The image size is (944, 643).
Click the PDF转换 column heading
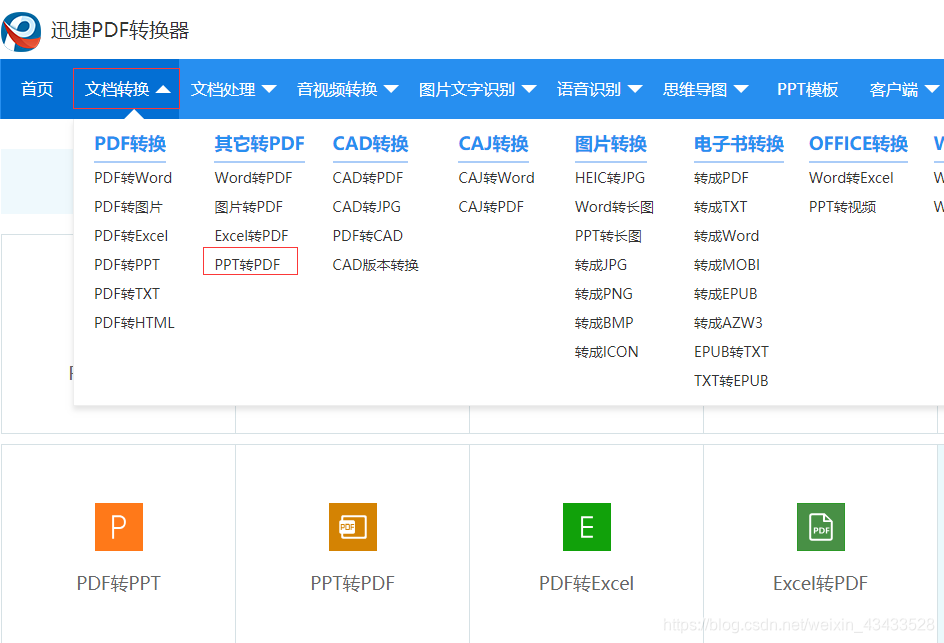point(130,144)
